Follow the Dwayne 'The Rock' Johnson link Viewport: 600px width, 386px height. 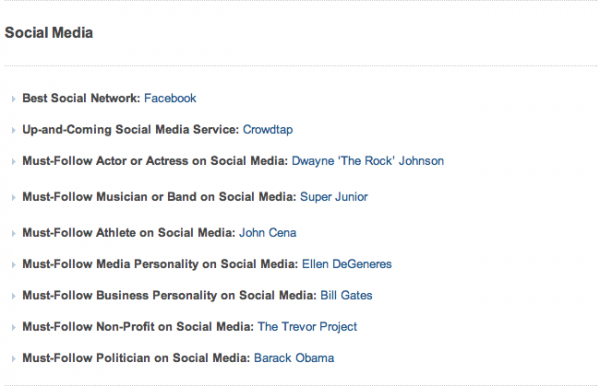pos(368,161)
